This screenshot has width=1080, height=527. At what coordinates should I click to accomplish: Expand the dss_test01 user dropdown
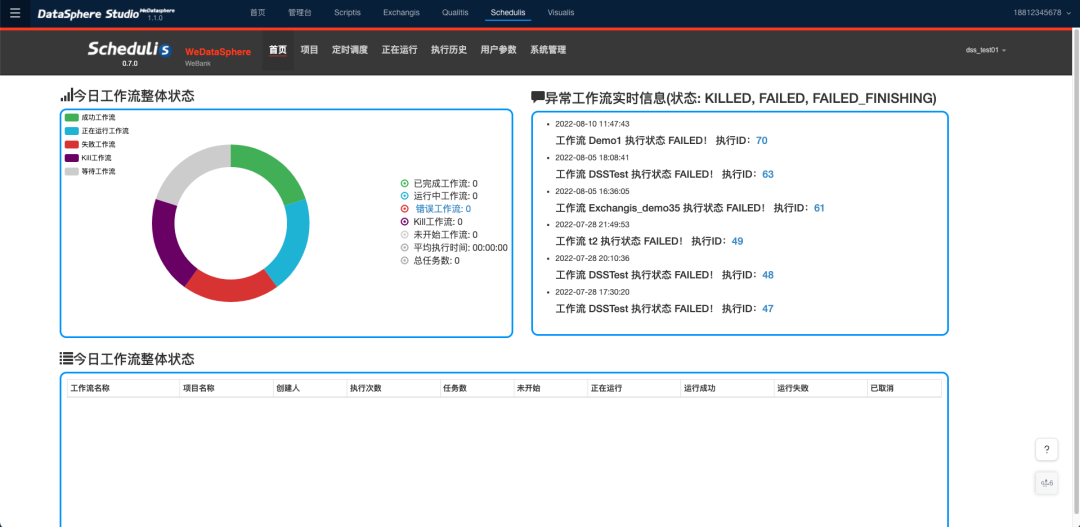click(985, 50)
